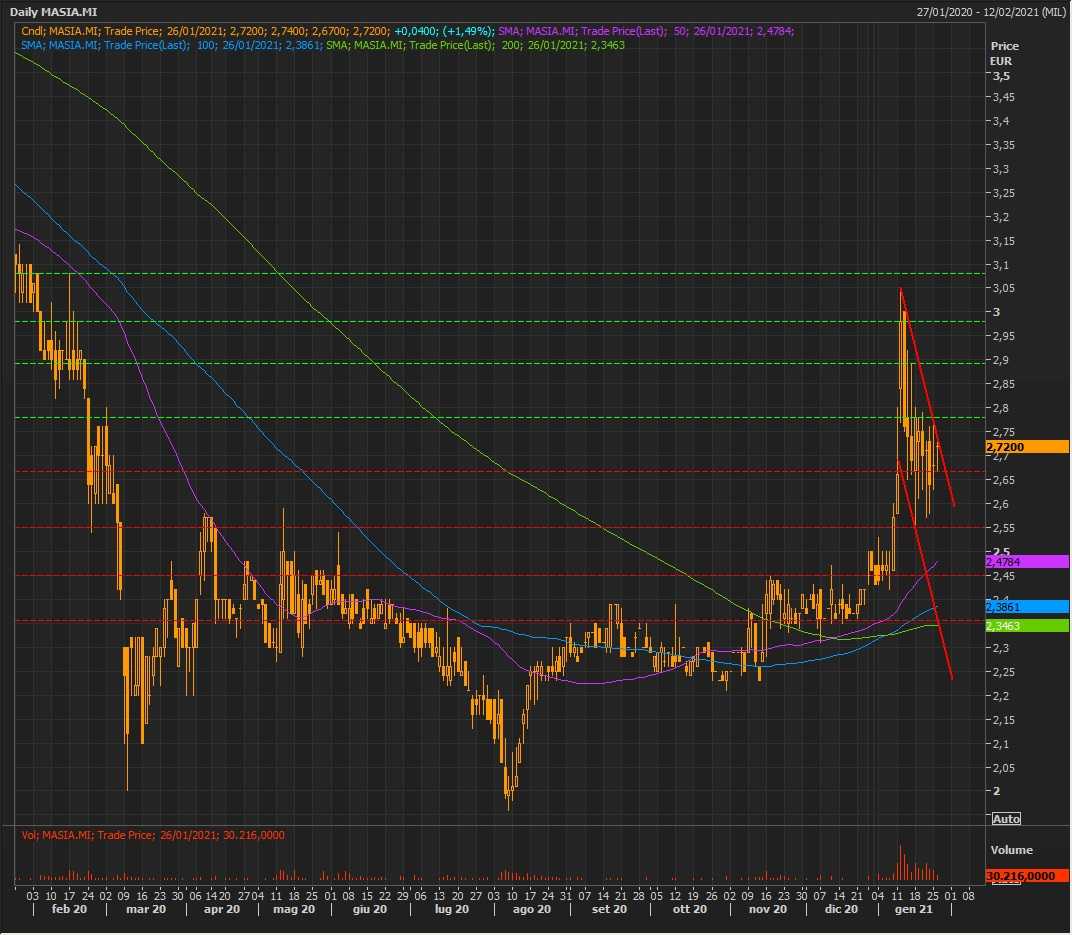Select the green 2,3463 SMA 200 tag

(1026, 626)
